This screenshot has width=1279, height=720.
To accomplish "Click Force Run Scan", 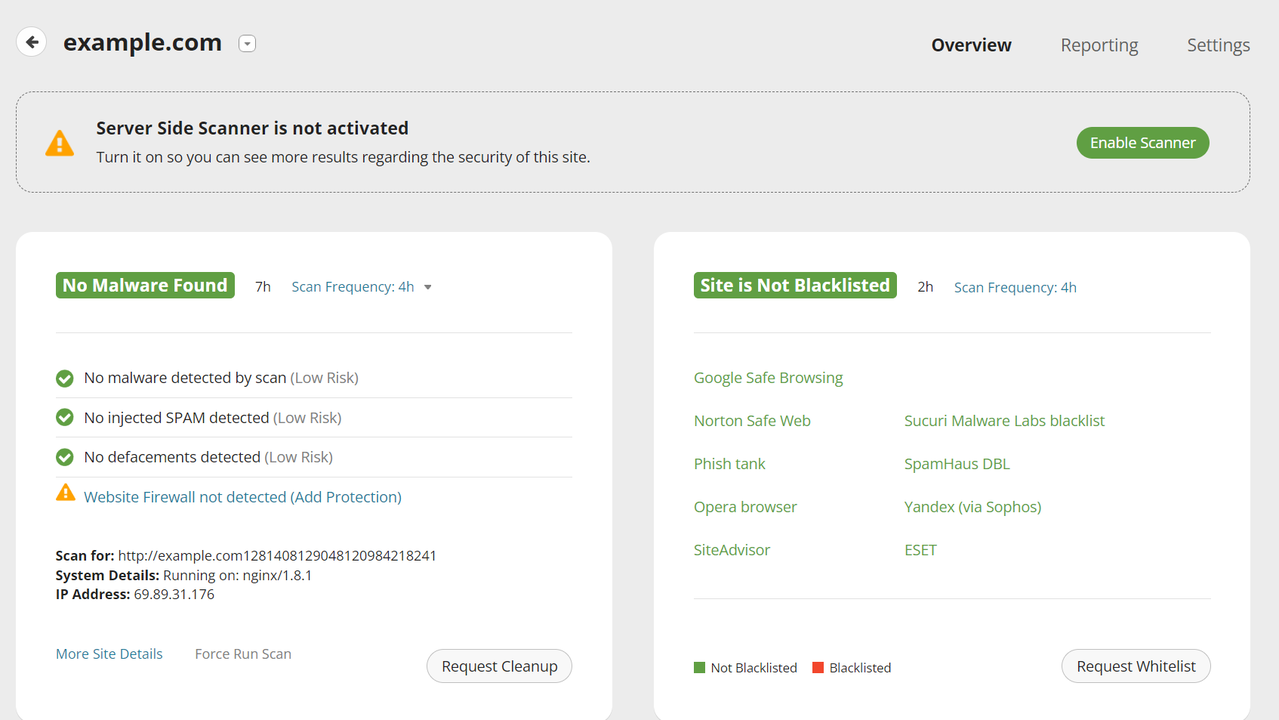I will coord(243,654).
